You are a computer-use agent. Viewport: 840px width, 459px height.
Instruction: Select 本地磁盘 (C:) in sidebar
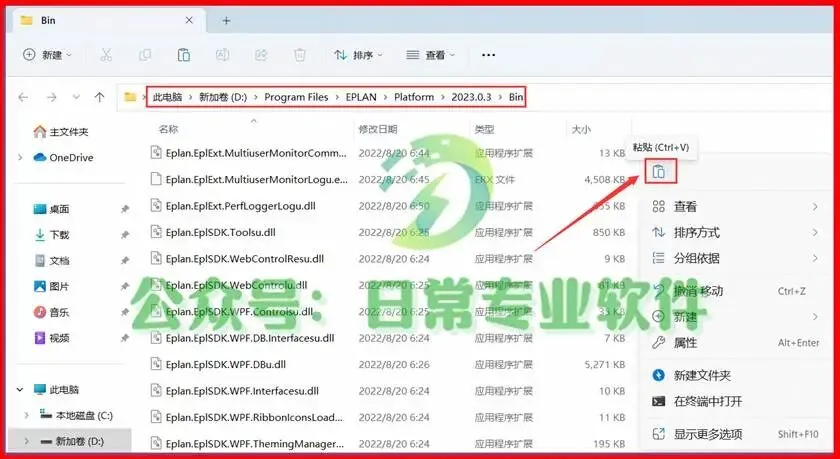point(76,415)
